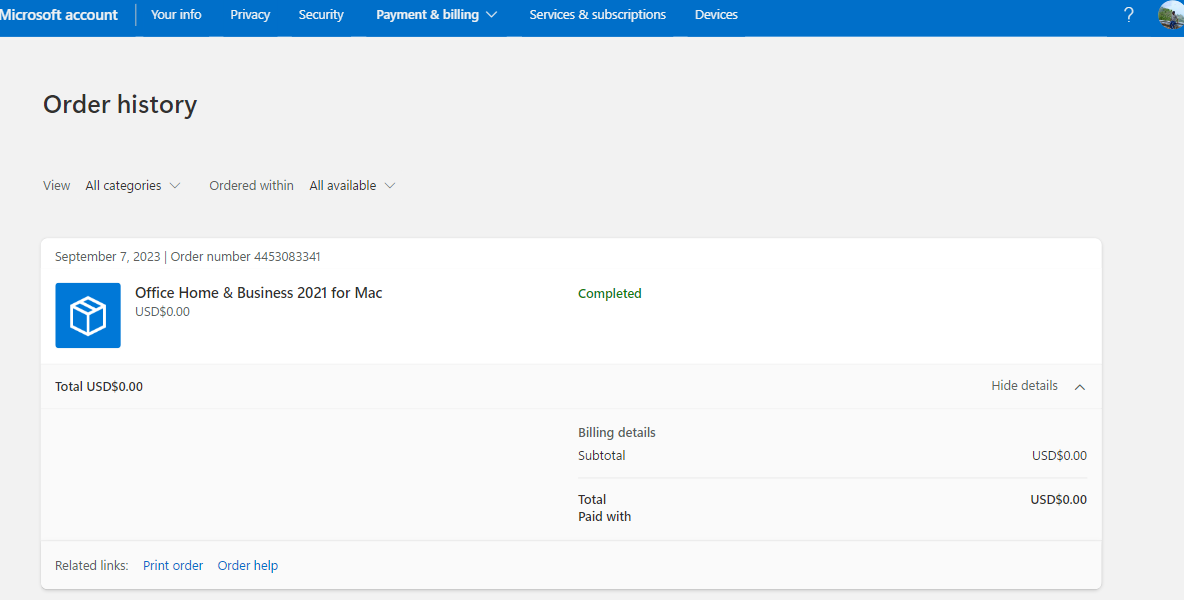Click the Hide details text
Viewport: 1184px width, 600px height.
[1024, 386]
